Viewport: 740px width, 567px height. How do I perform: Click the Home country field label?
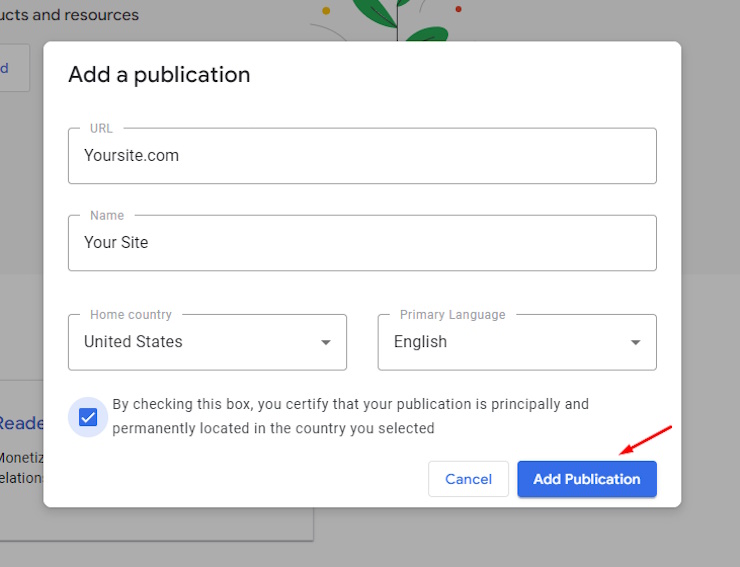click(x=130, y=315)
